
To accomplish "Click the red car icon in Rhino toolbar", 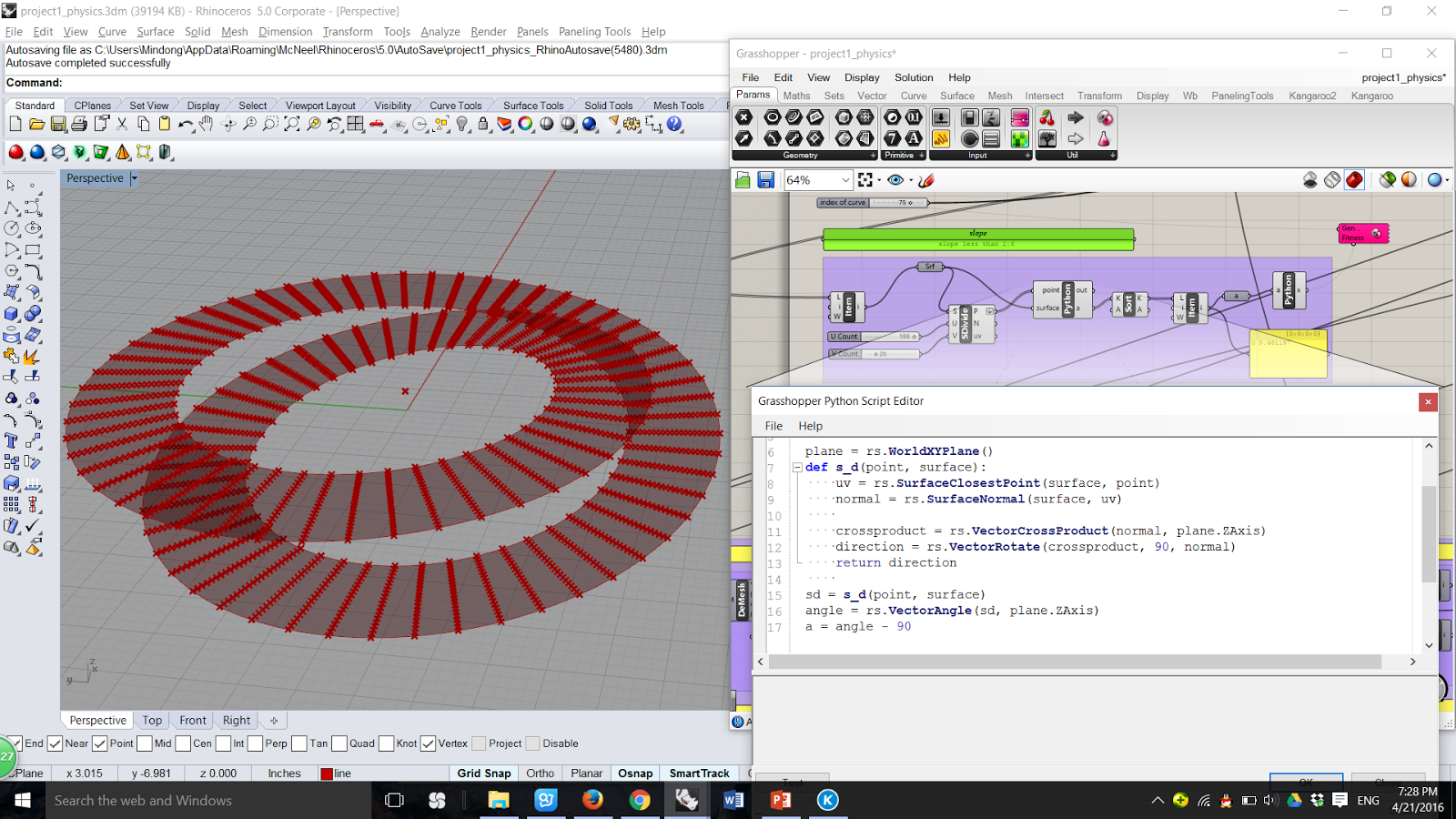I will [x=377, y=124].
